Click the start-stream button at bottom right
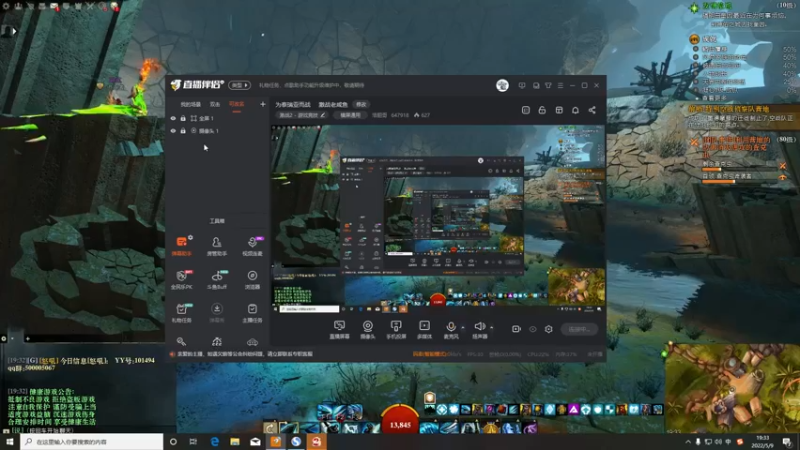 579,329
